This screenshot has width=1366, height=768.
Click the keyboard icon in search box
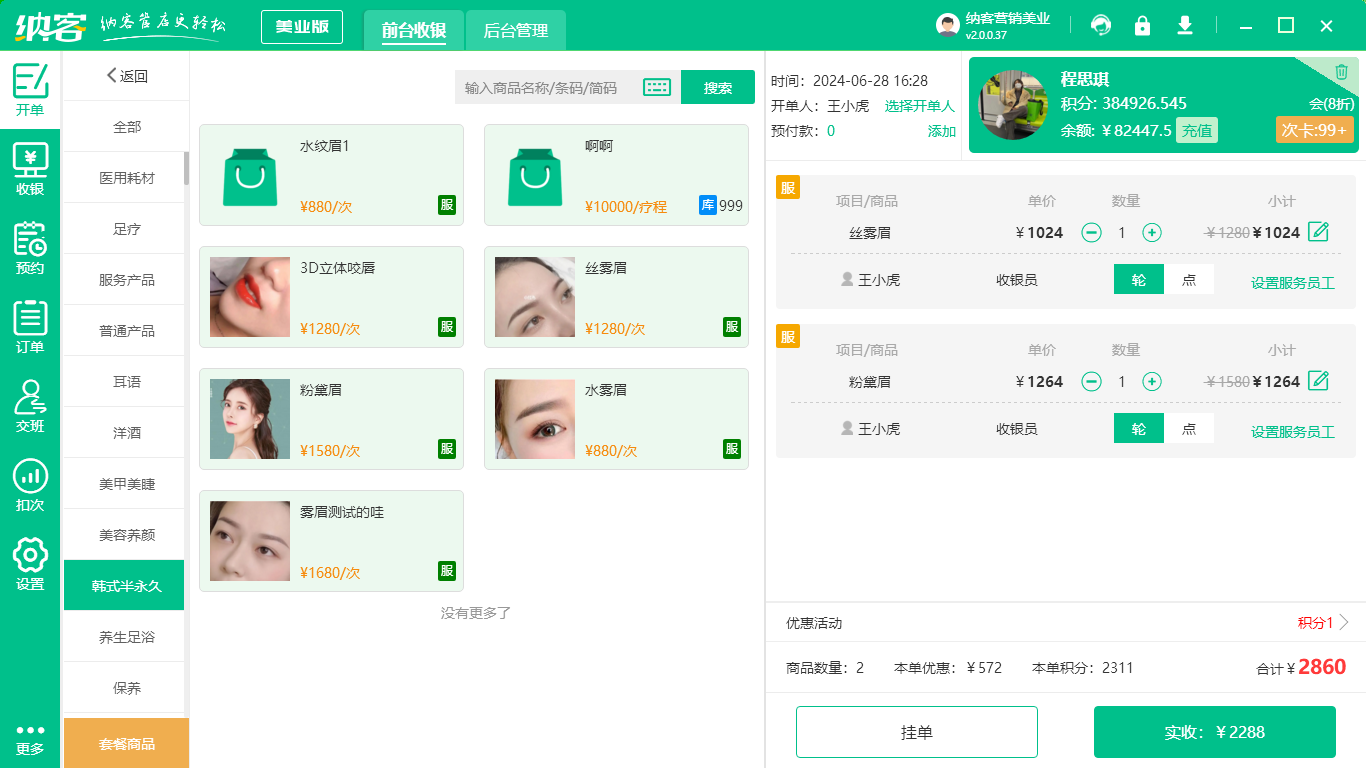[x=657, y=87]
